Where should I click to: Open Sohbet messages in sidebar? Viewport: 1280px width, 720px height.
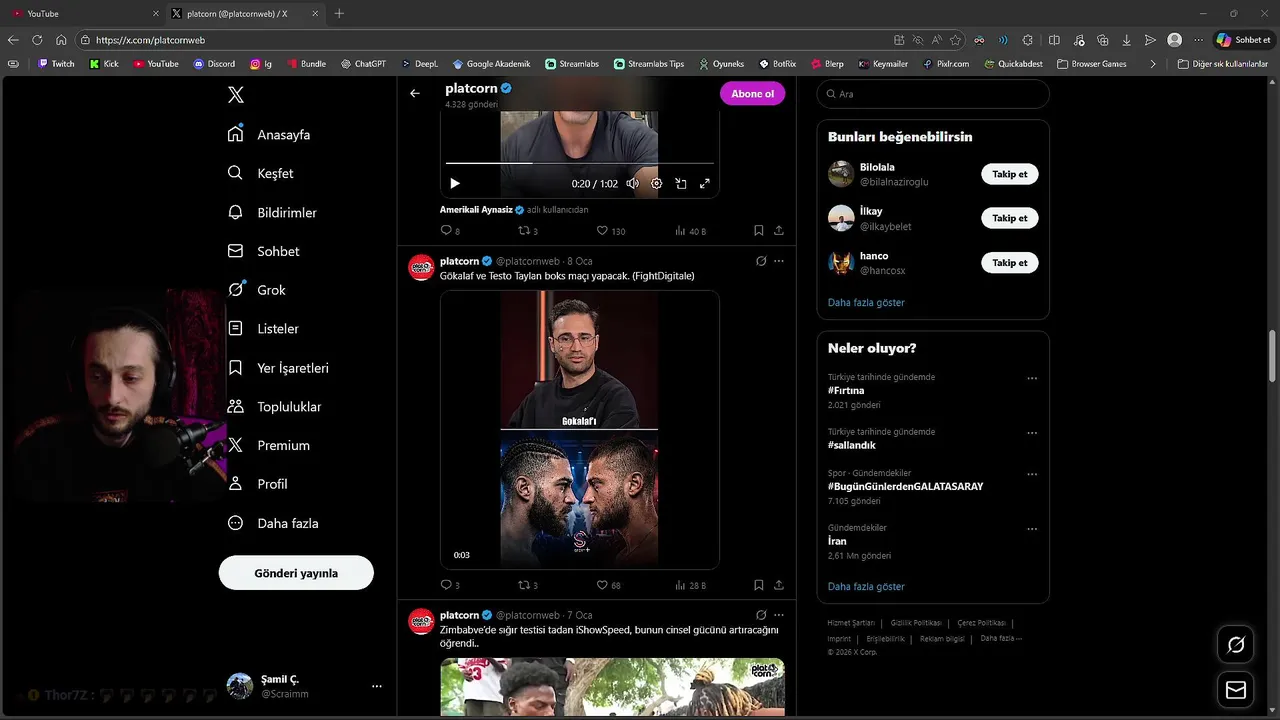tap(264, 251)
